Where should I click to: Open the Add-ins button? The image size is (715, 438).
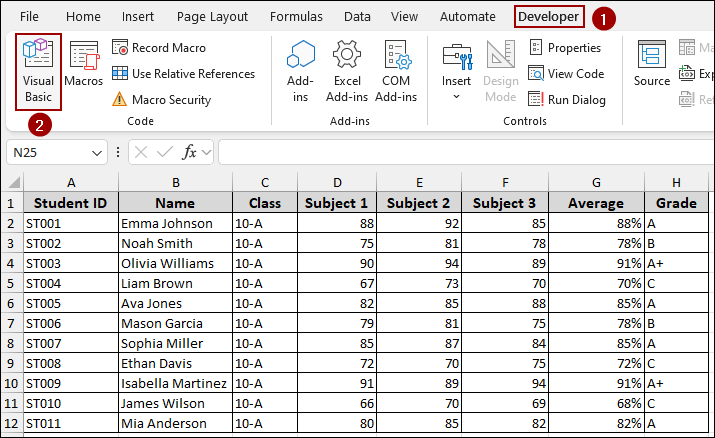[x=300, y=70]
